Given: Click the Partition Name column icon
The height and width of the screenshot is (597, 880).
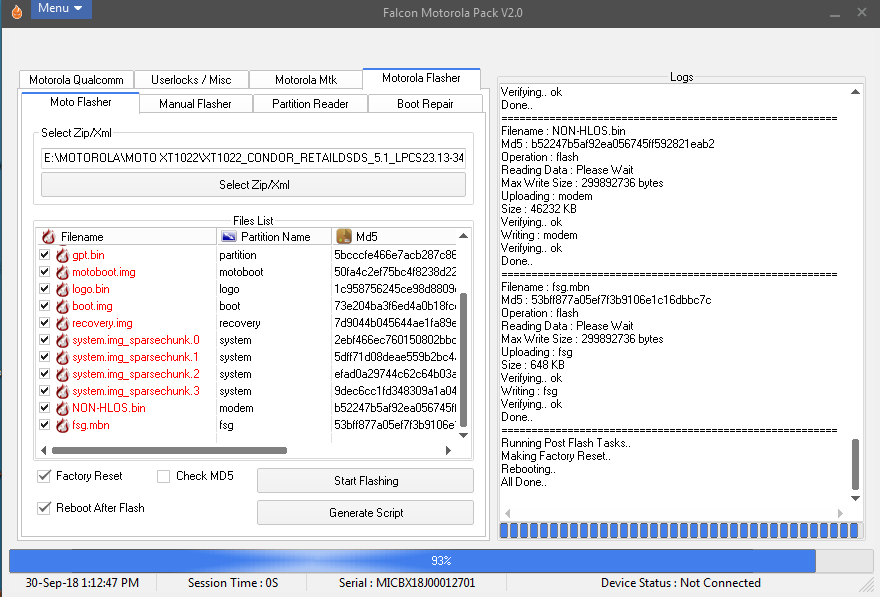Looking at the screenshot, I should pos(229,236).
